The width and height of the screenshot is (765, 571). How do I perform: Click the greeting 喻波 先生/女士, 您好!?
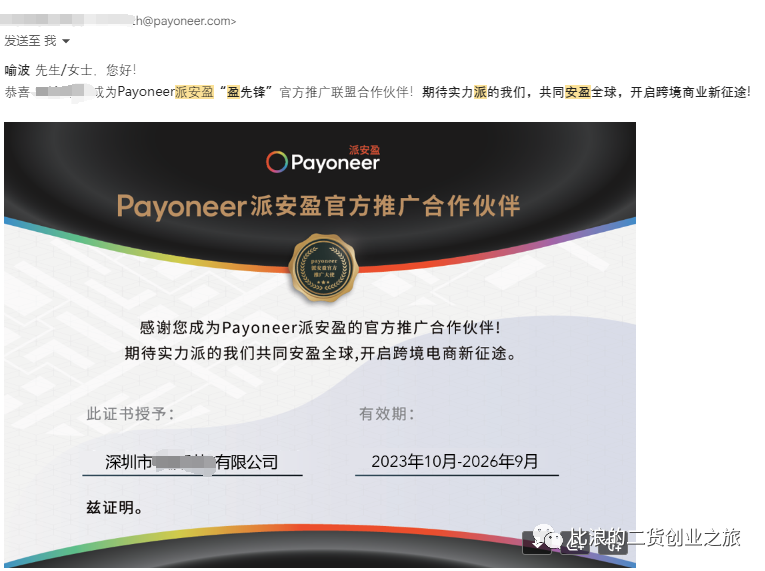[x=71, y=70]
